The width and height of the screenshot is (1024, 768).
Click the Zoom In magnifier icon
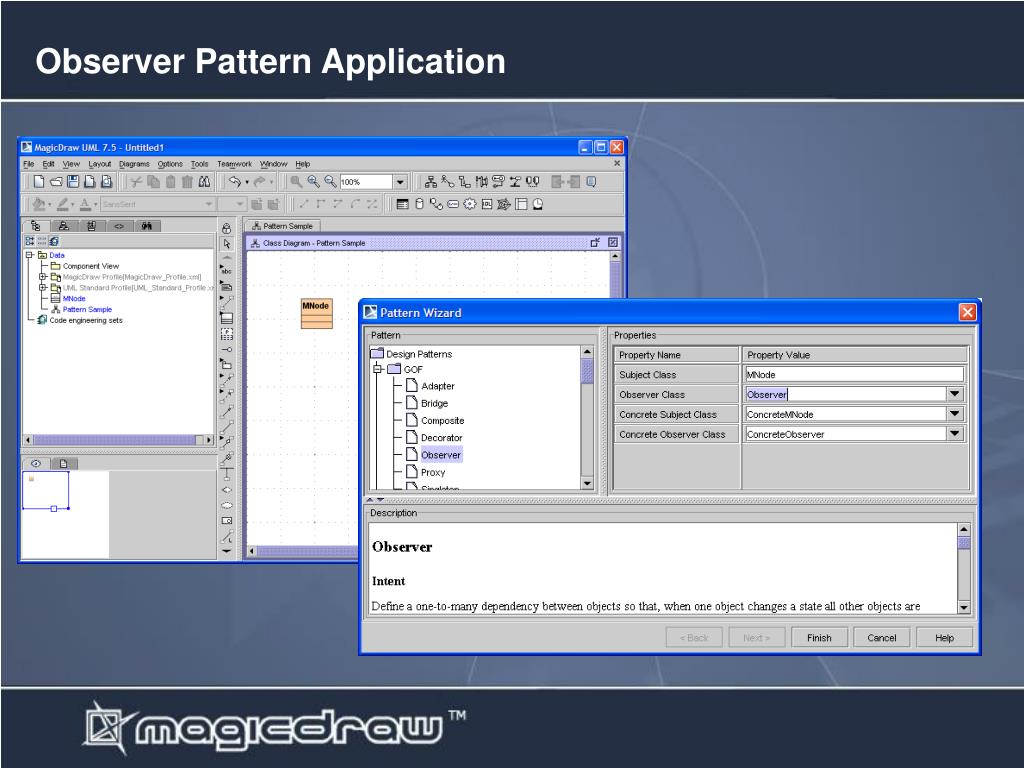click(x=314, y=182)
